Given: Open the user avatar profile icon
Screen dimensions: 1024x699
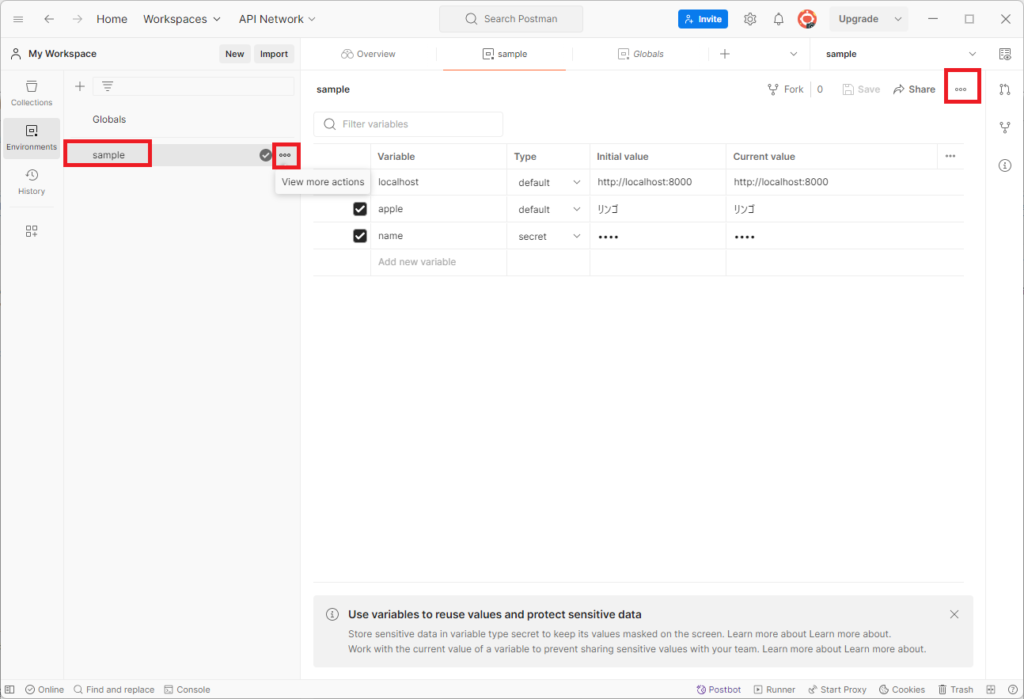Looking at the screenshot, I should pyautogui.click(x=807, y=19).
